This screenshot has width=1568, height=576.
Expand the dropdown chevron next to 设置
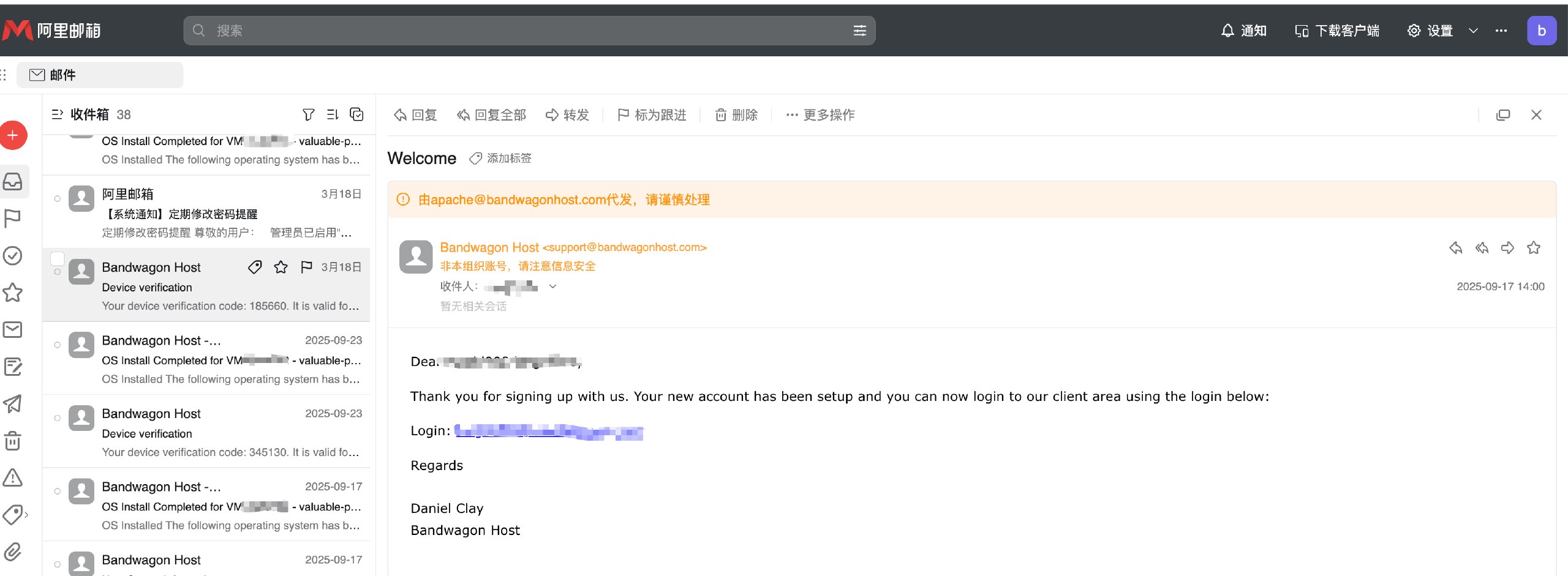[1474, 31]
